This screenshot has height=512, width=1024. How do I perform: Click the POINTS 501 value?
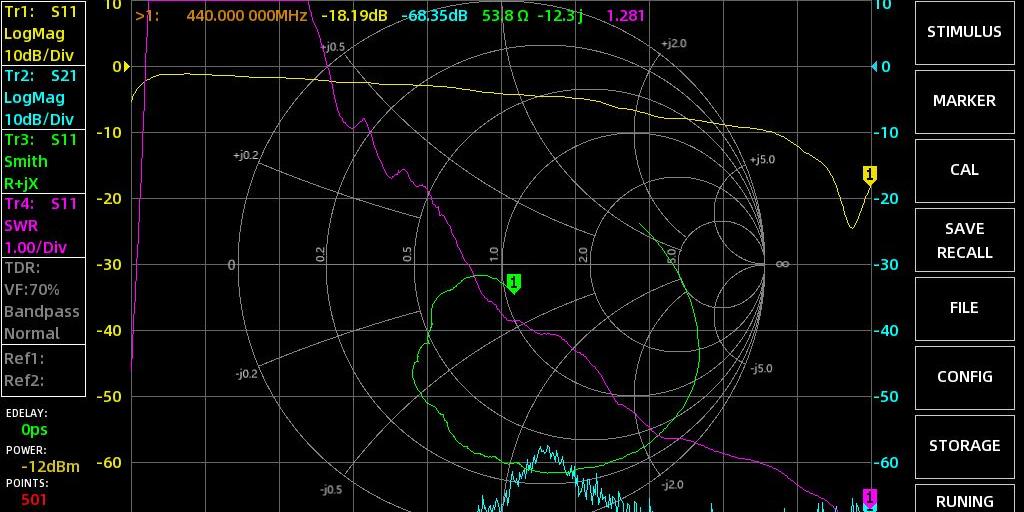[33, 500]
